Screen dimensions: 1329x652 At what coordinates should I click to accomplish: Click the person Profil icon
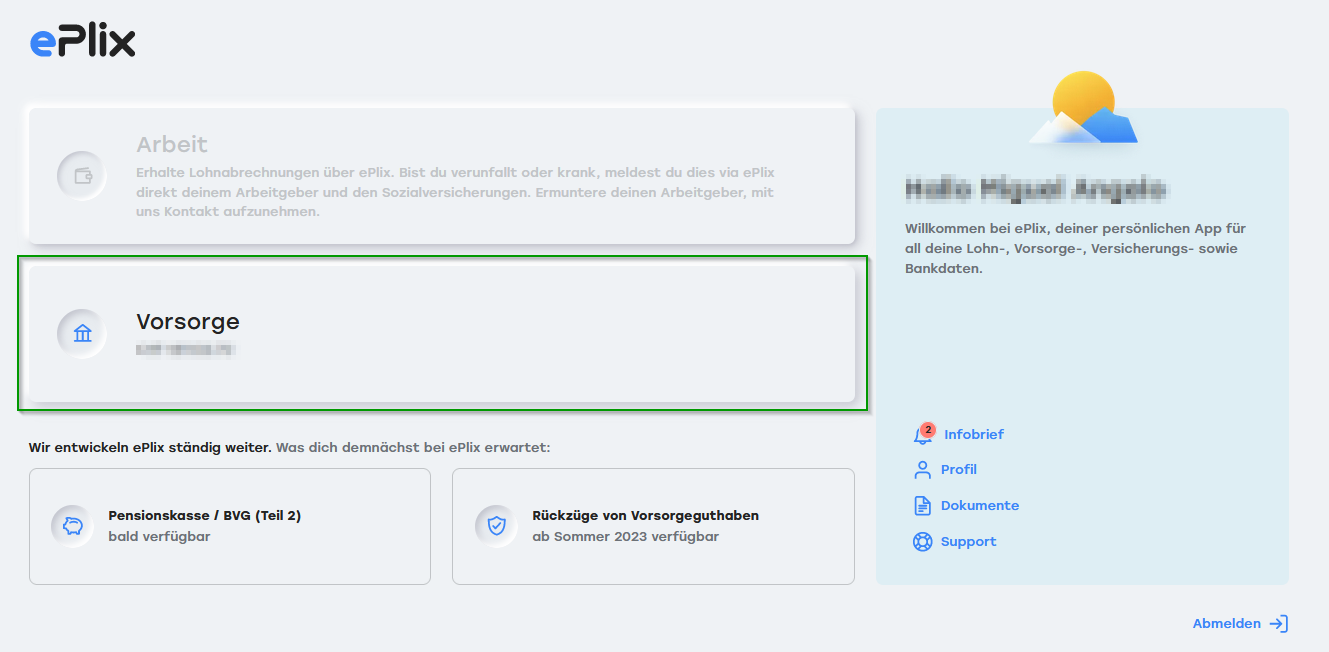pyautogui.click(x=922, y=470)
